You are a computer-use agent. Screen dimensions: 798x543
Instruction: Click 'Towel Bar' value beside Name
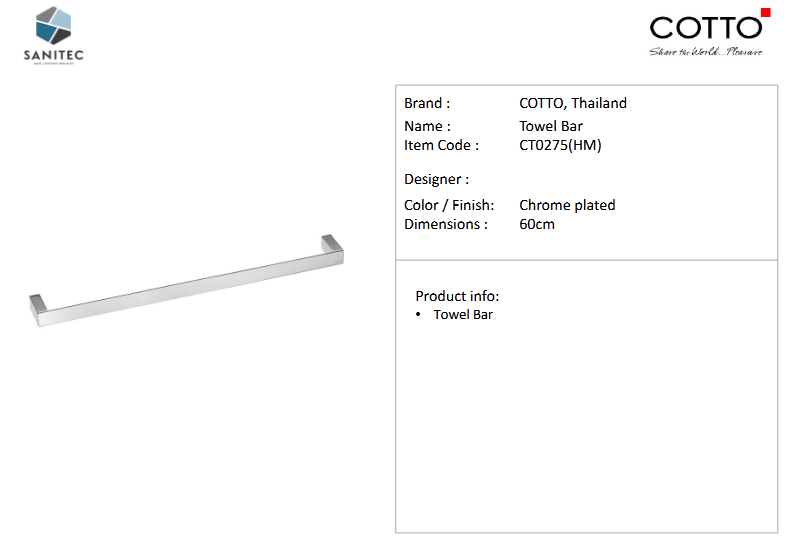click(x=551, y=126)
